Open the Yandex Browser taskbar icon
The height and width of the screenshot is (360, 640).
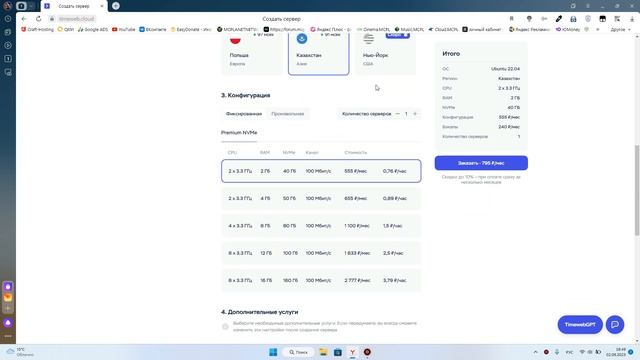(352, 352)
